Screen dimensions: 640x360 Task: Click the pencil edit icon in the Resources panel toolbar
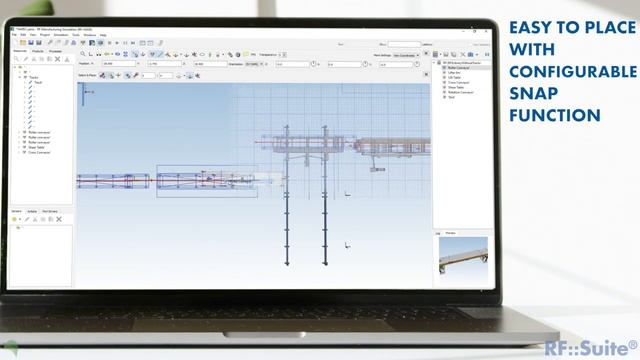[26, 59]
